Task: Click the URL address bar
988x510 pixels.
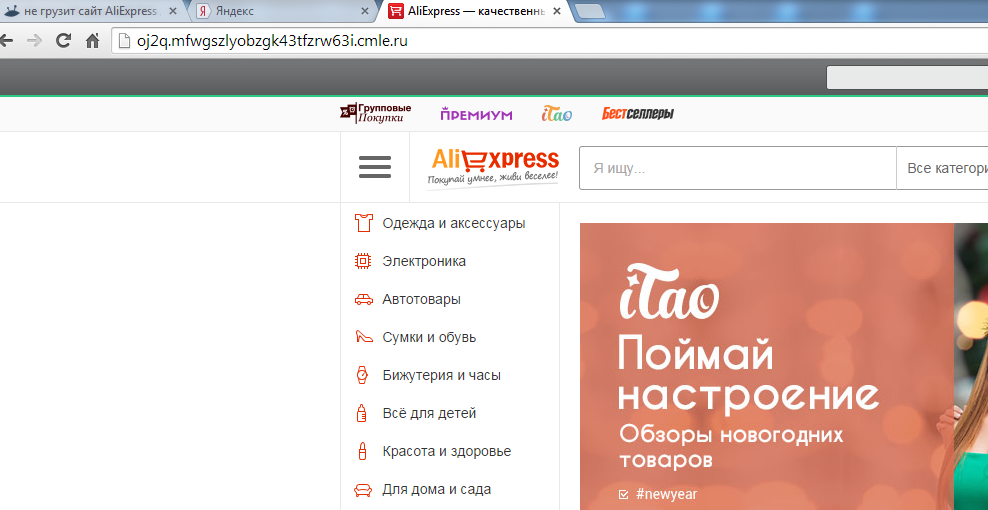Action: [550, 42]
